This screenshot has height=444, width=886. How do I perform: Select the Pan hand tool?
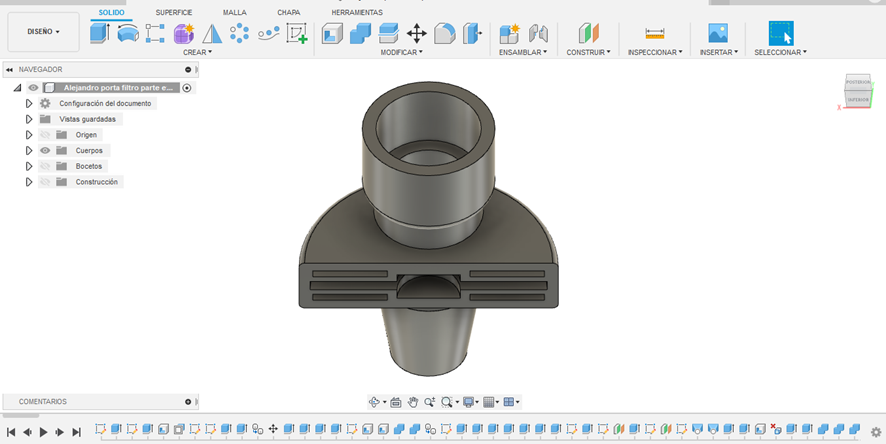[x=412, y=402]
